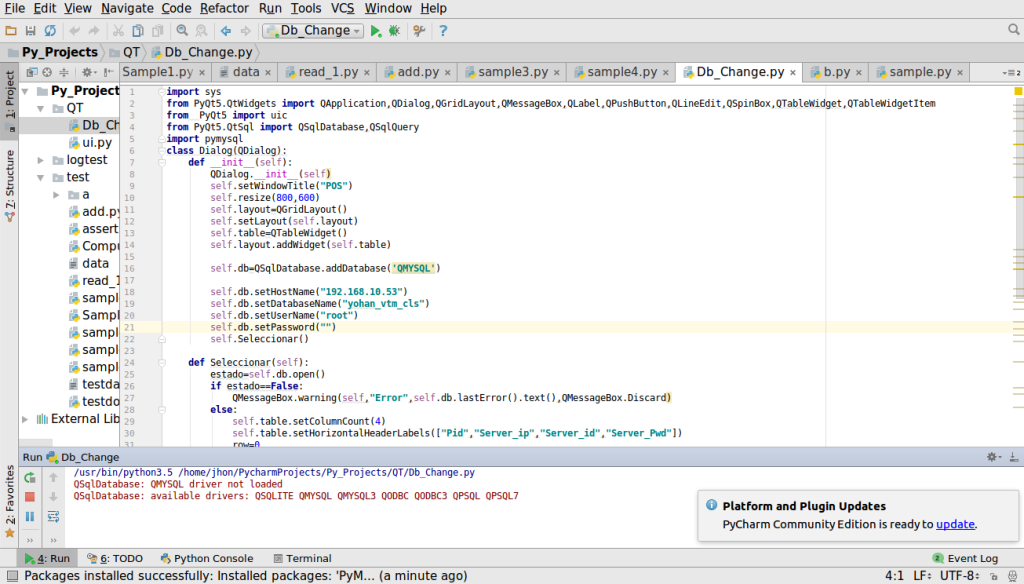Expand the 'a' subfolder

click(57, 195)
